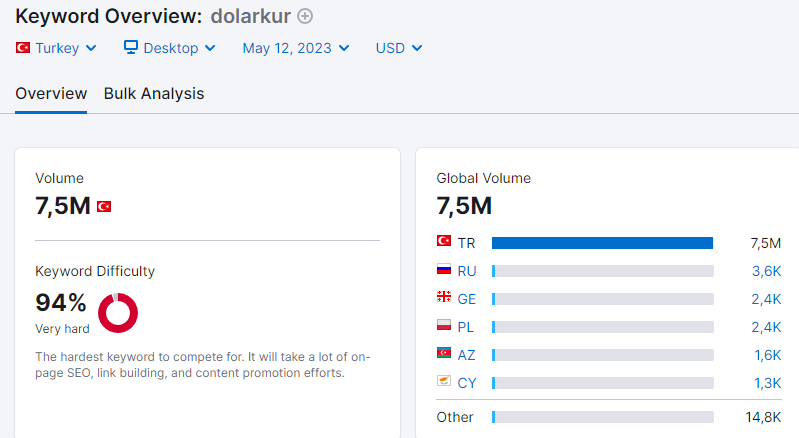Click the Russia flag icon

[444, 268]
